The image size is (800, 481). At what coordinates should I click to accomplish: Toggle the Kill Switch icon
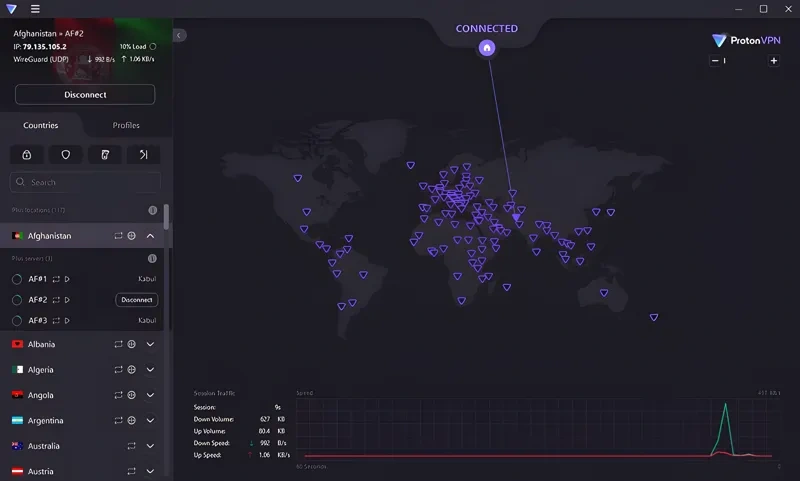[105, 154]
